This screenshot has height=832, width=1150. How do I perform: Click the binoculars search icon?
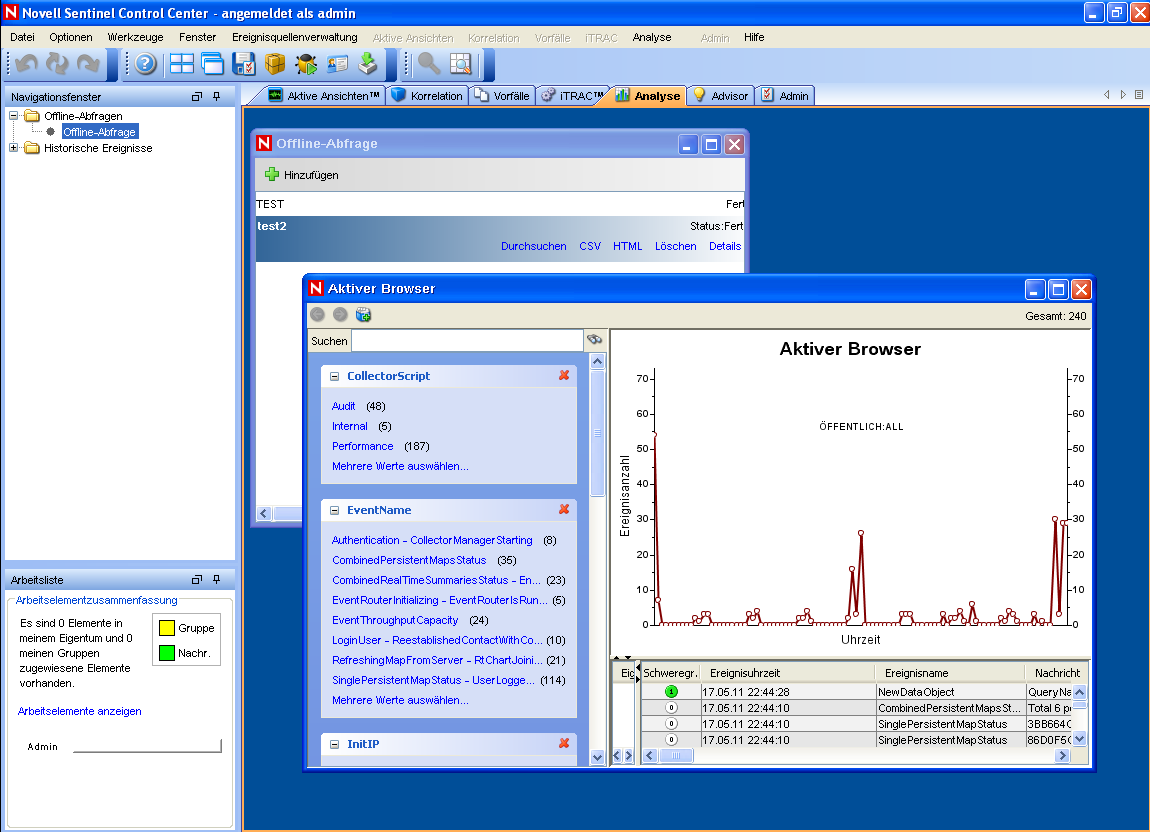[594, 340]
